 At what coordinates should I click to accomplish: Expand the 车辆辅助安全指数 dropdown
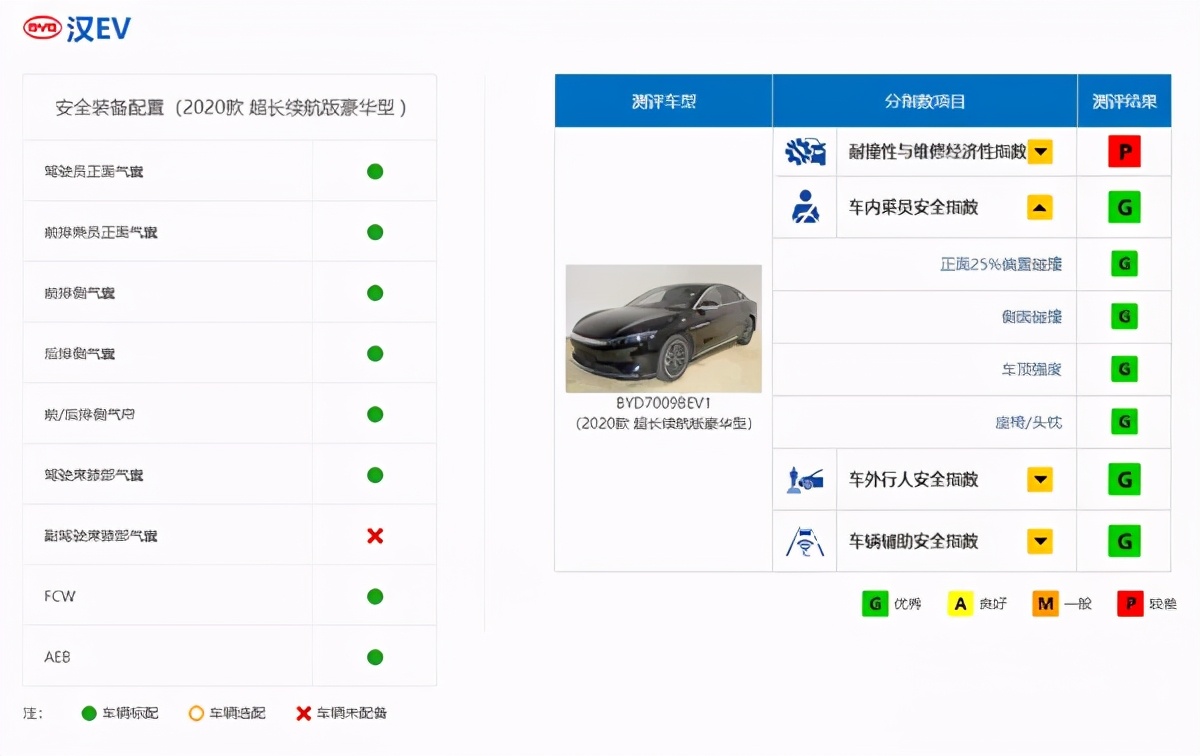click(1040, 541)
